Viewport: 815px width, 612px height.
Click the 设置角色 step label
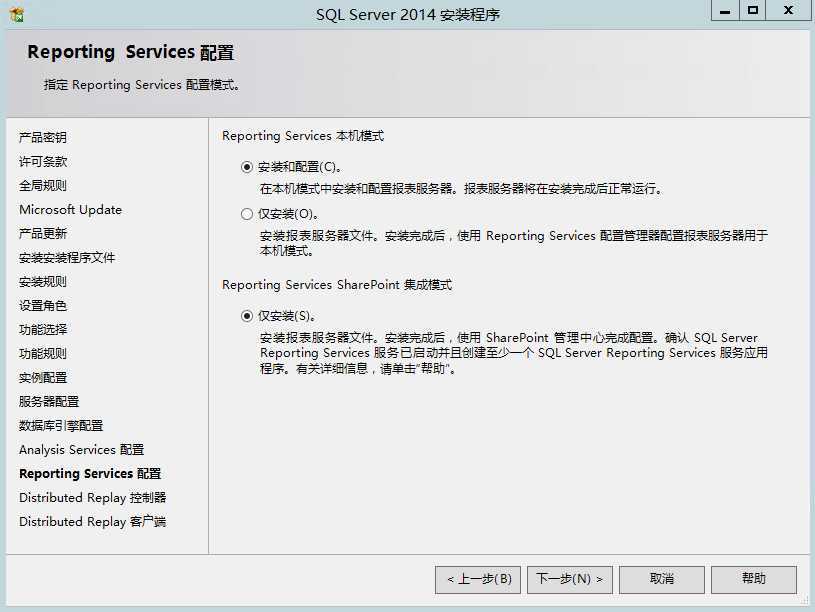point(43,306)
